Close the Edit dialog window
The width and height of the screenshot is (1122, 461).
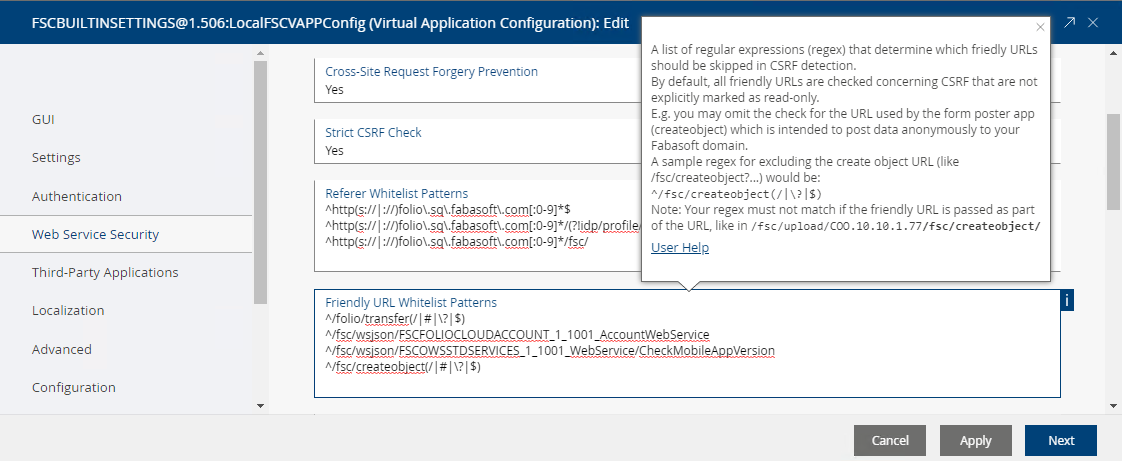pos(1093,22)
